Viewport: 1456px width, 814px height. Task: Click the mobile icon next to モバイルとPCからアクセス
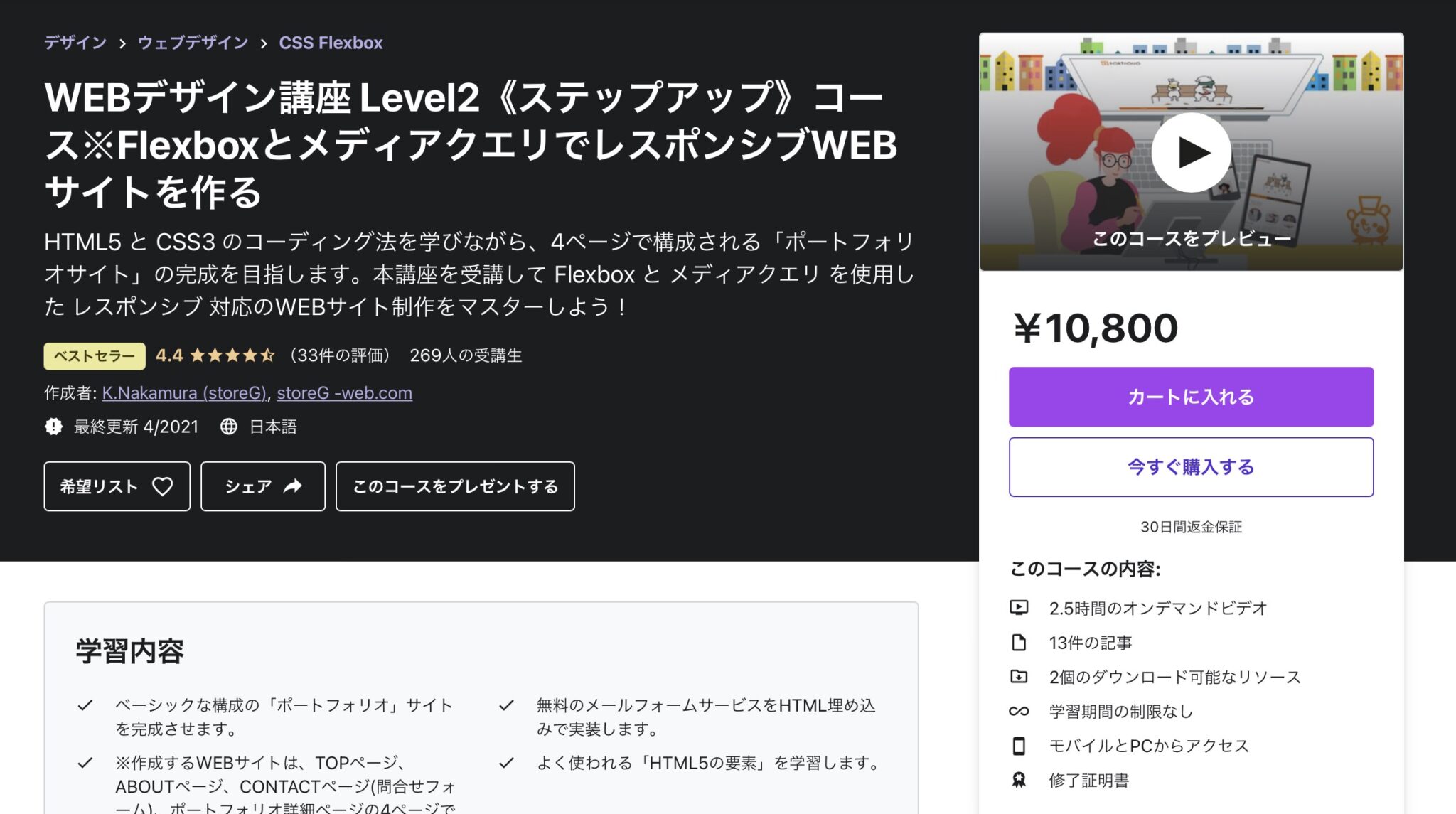tap(1019, 746)
